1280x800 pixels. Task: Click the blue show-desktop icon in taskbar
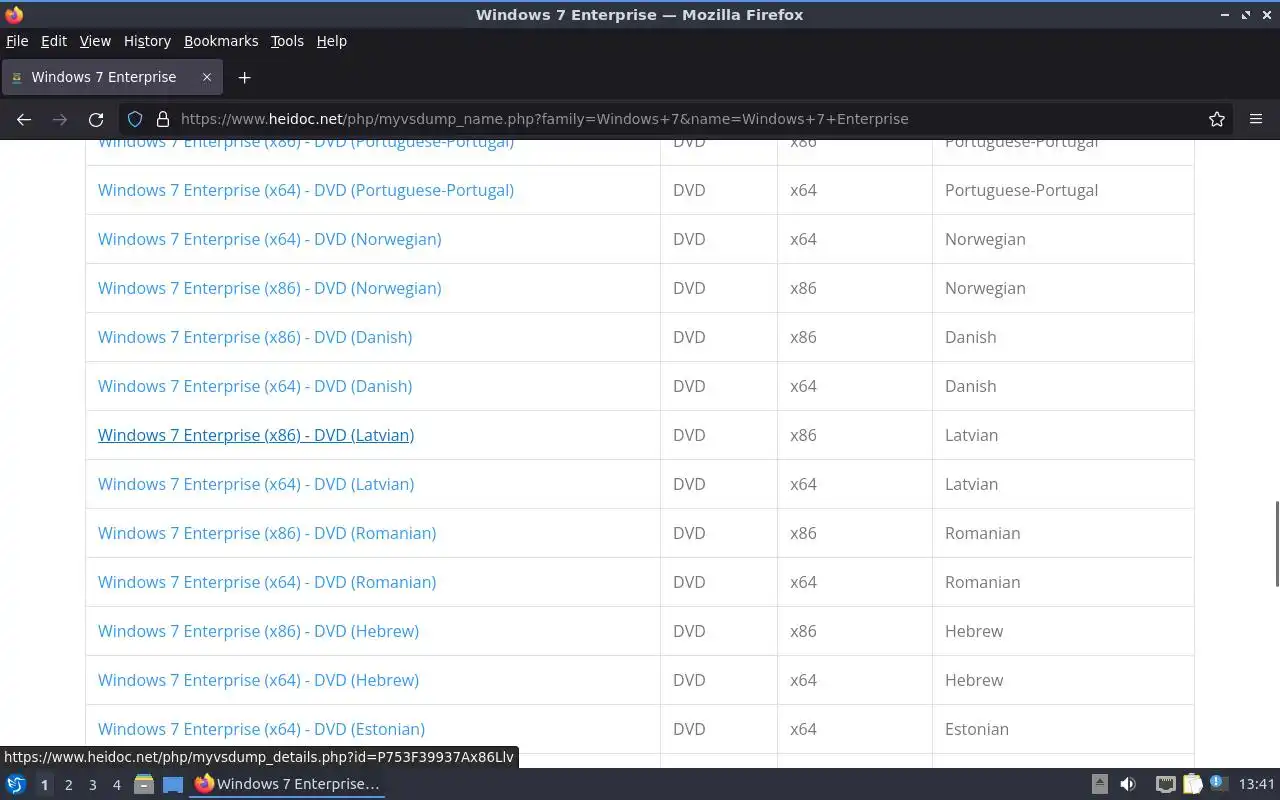coord(173,784)
